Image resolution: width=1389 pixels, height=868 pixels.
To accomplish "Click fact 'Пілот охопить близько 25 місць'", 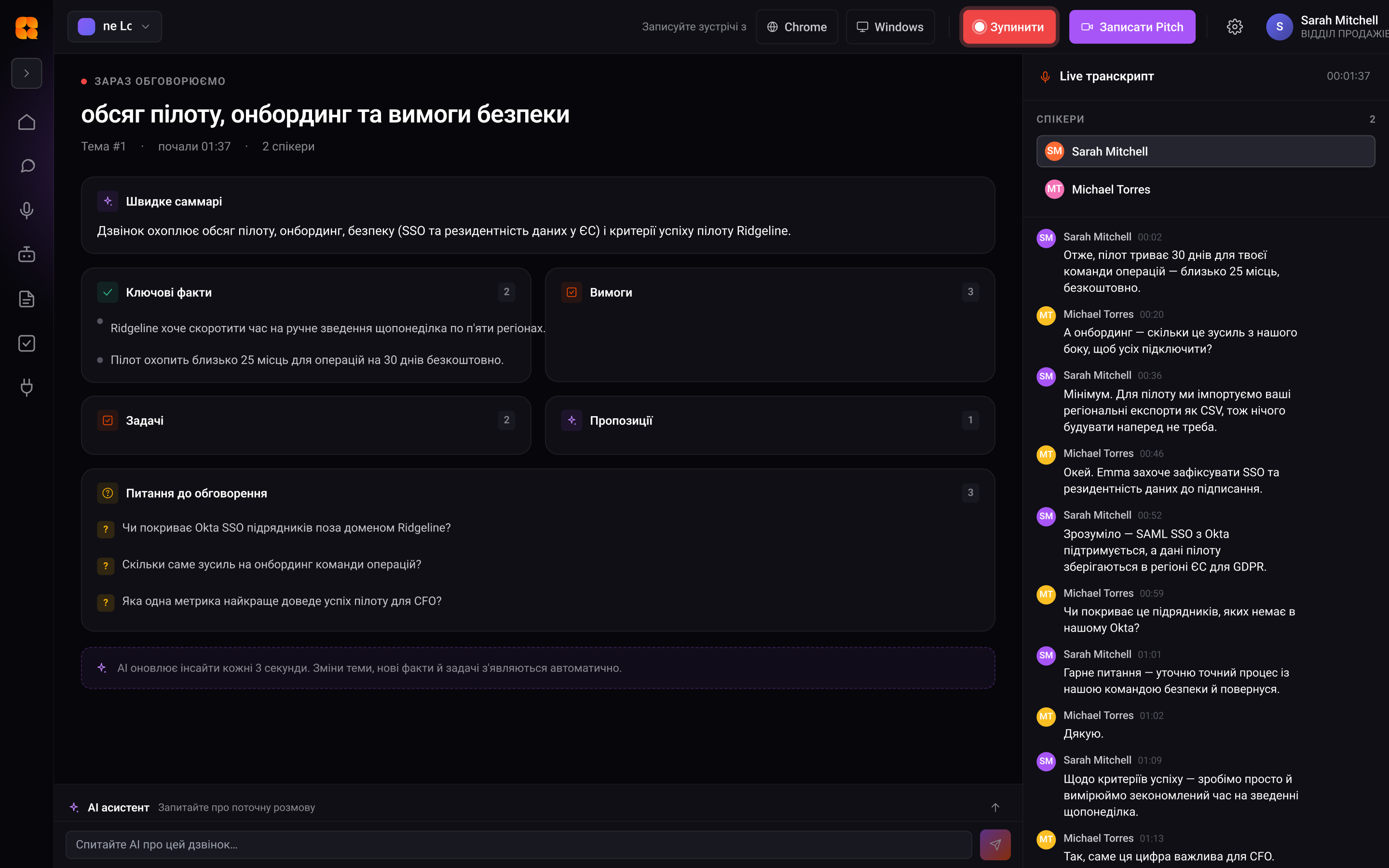I will point(307,360).
